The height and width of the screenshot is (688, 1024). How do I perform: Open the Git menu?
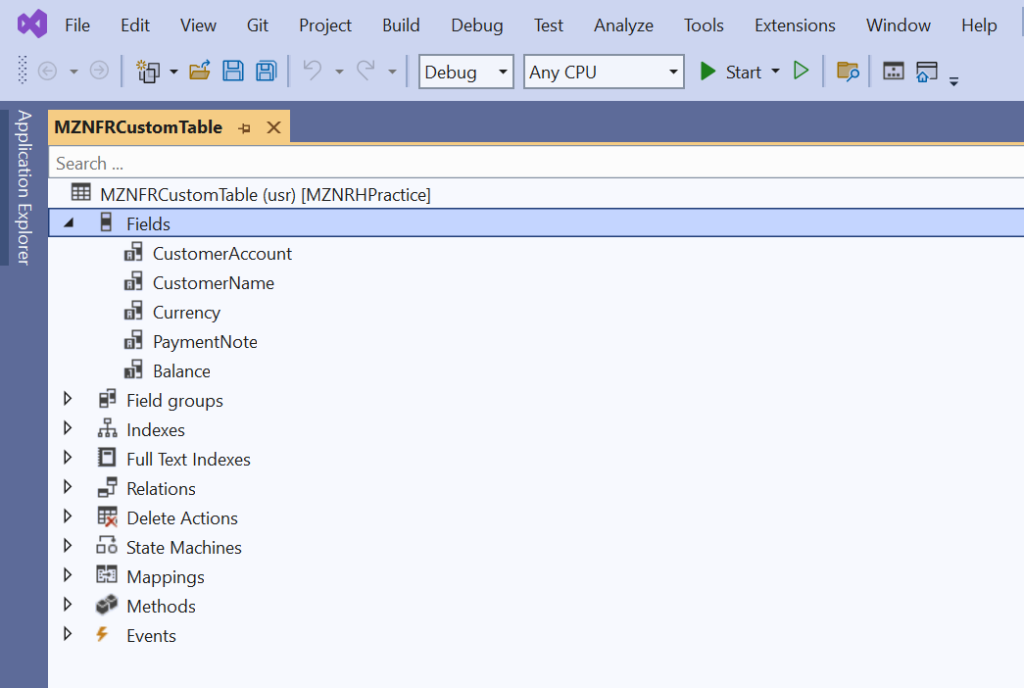257,25
